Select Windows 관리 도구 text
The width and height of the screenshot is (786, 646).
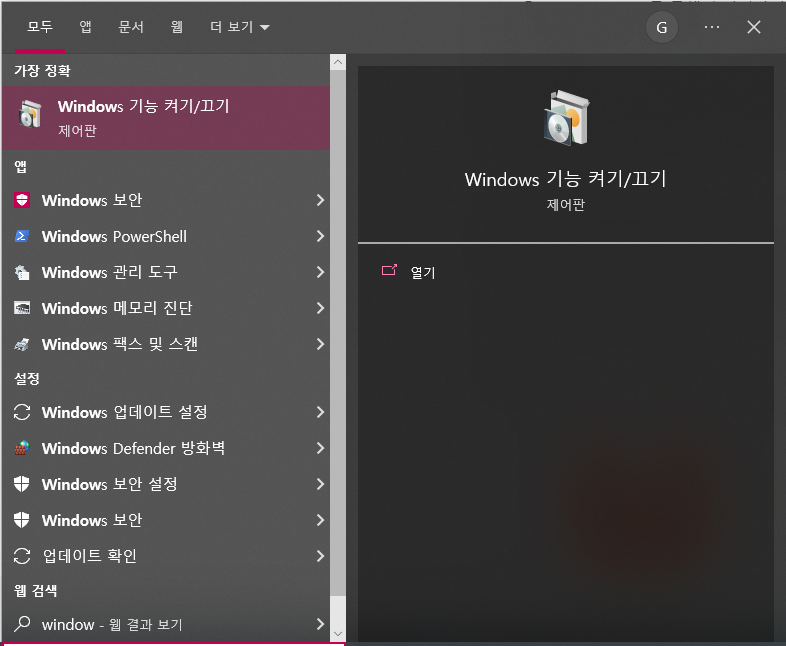click(x=110, y=272)
